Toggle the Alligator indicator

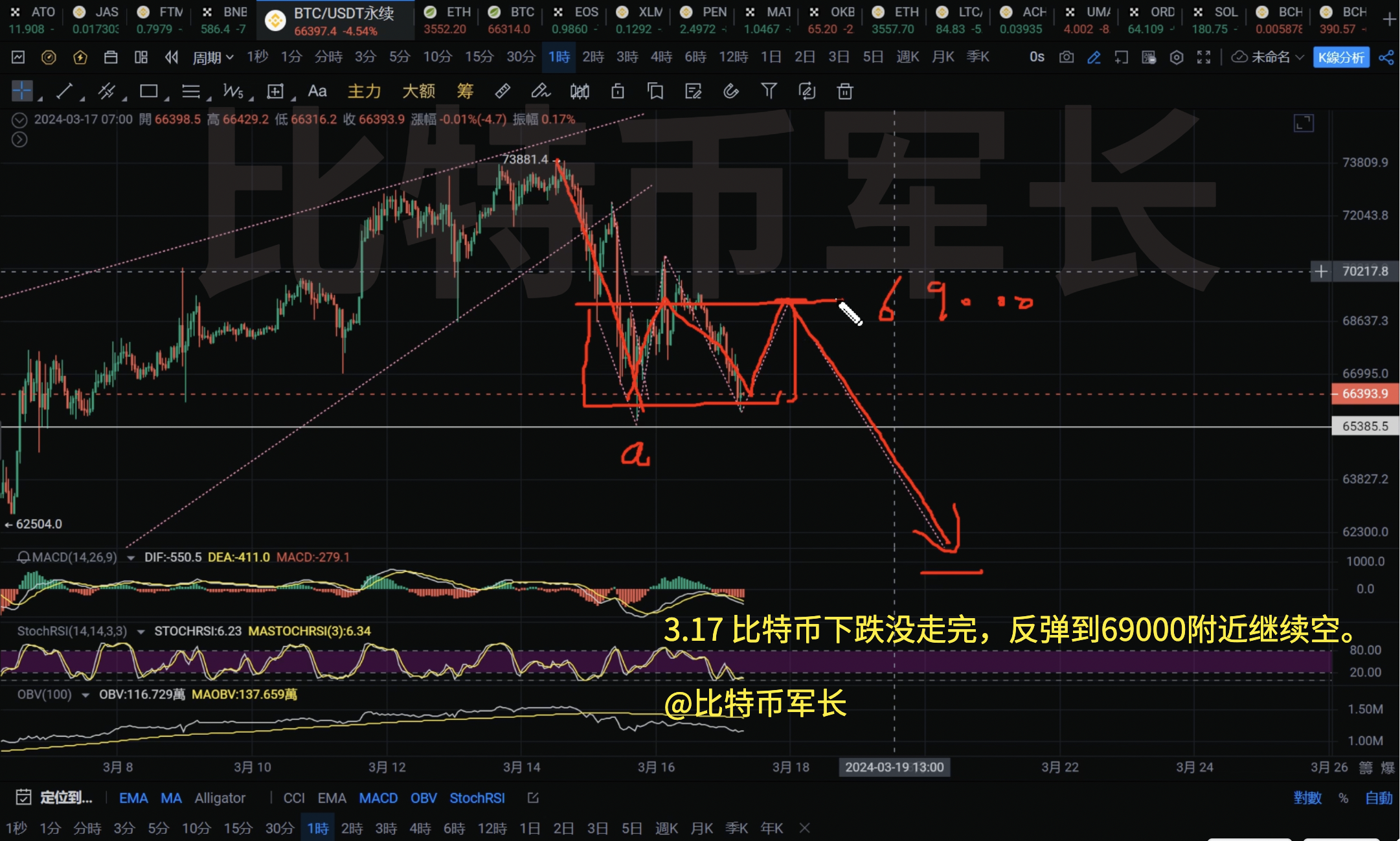point(220,798)
